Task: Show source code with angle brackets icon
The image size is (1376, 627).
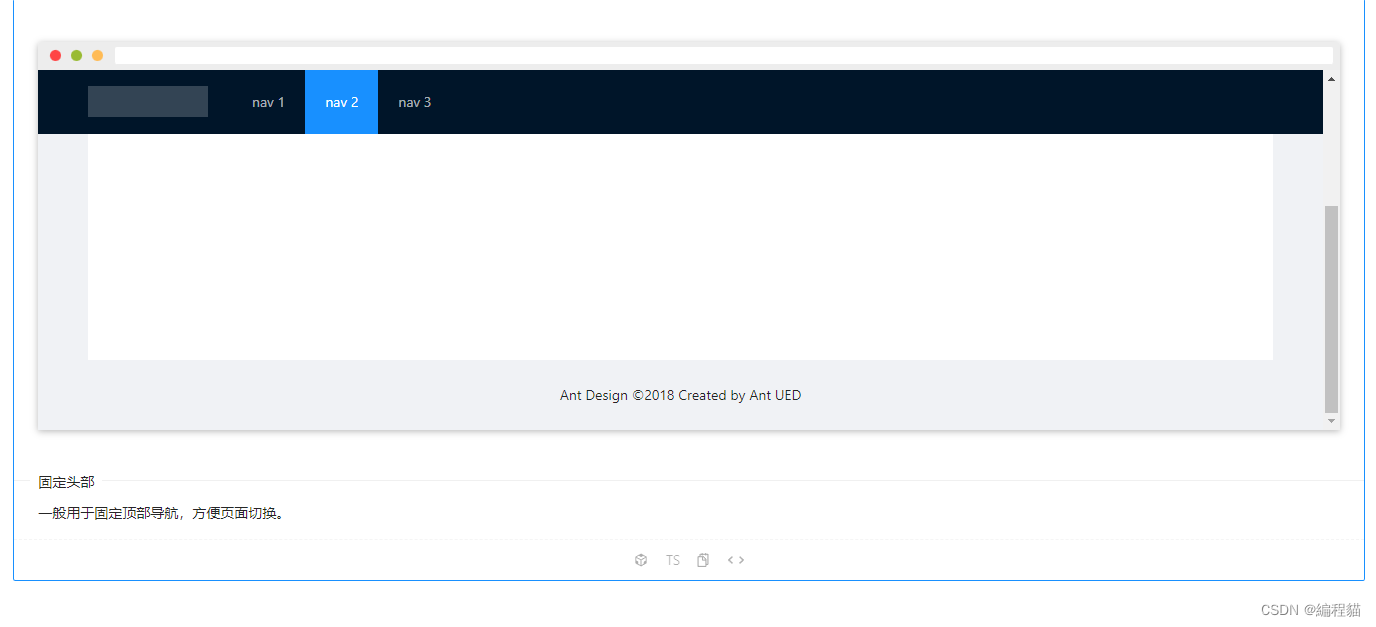Action: pyautogui.click(x=736, y=560)
